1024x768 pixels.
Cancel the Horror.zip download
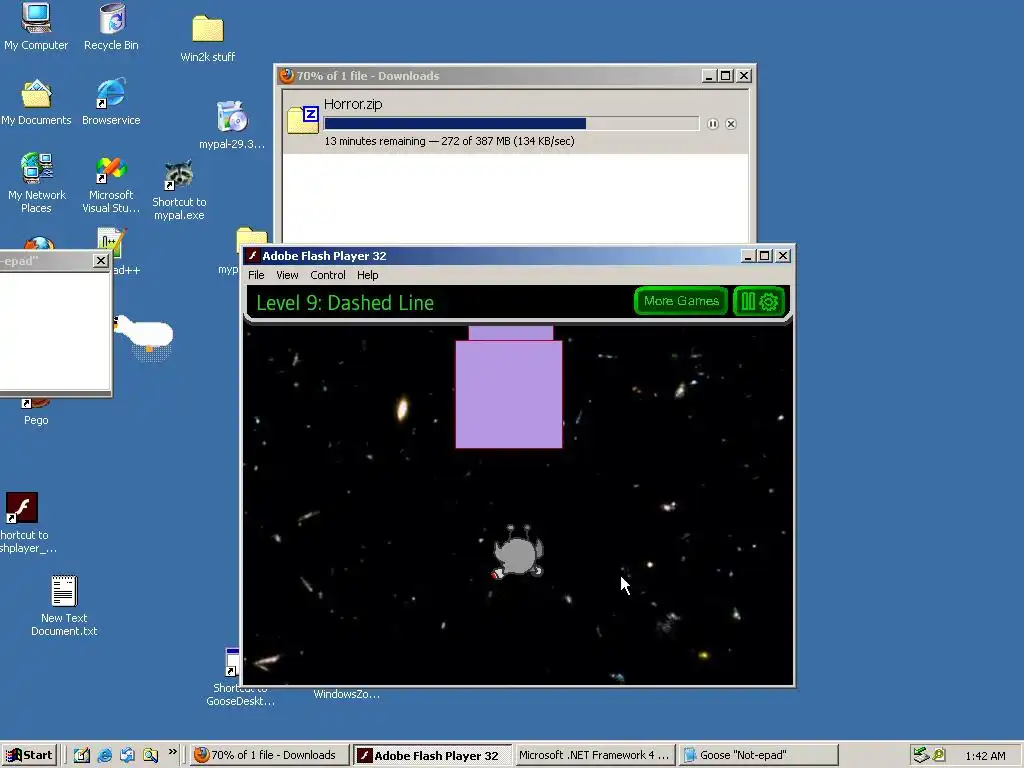pos(731,124)
